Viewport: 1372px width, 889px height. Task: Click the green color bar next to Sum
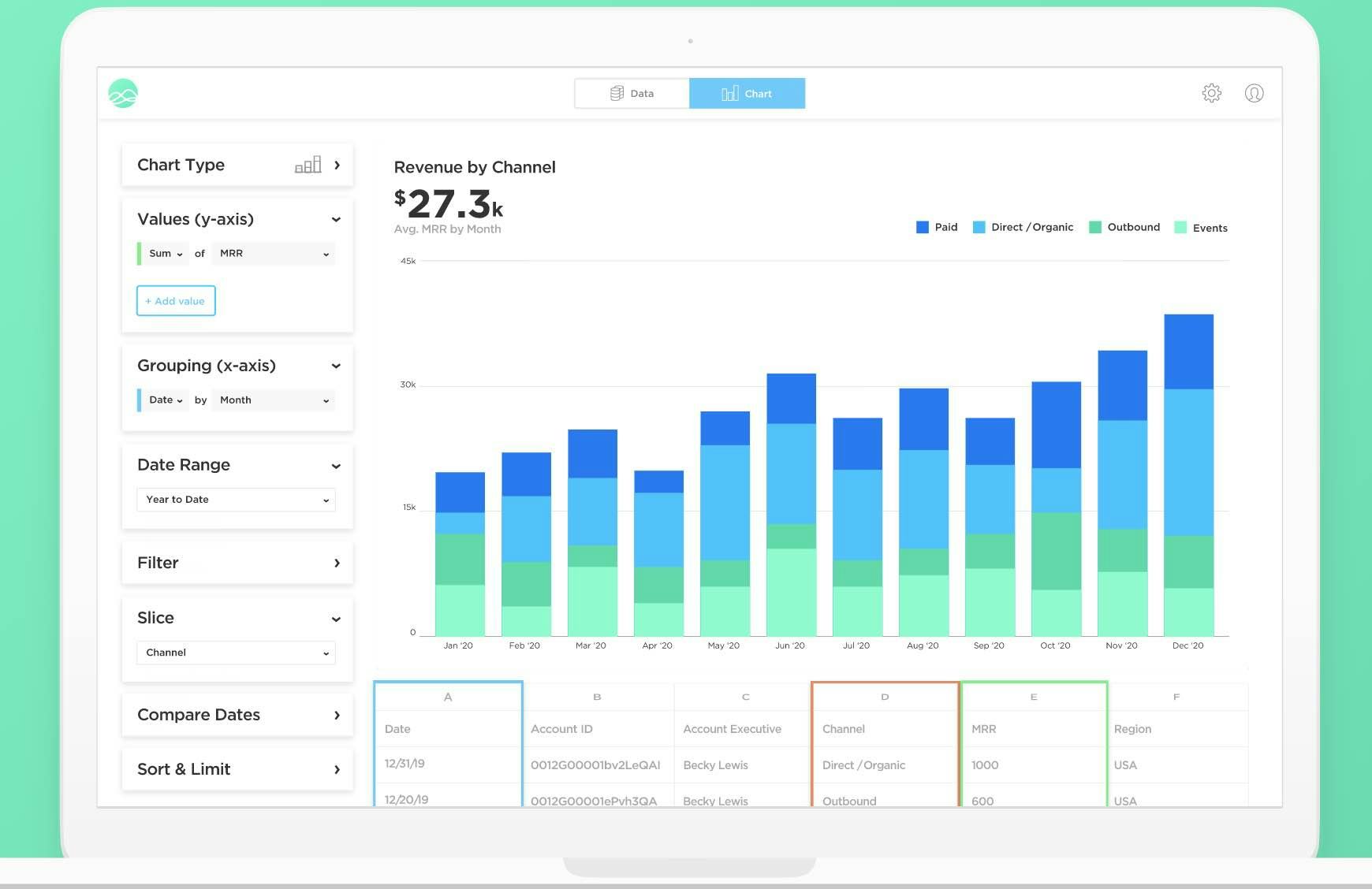(x=140, y=253)
